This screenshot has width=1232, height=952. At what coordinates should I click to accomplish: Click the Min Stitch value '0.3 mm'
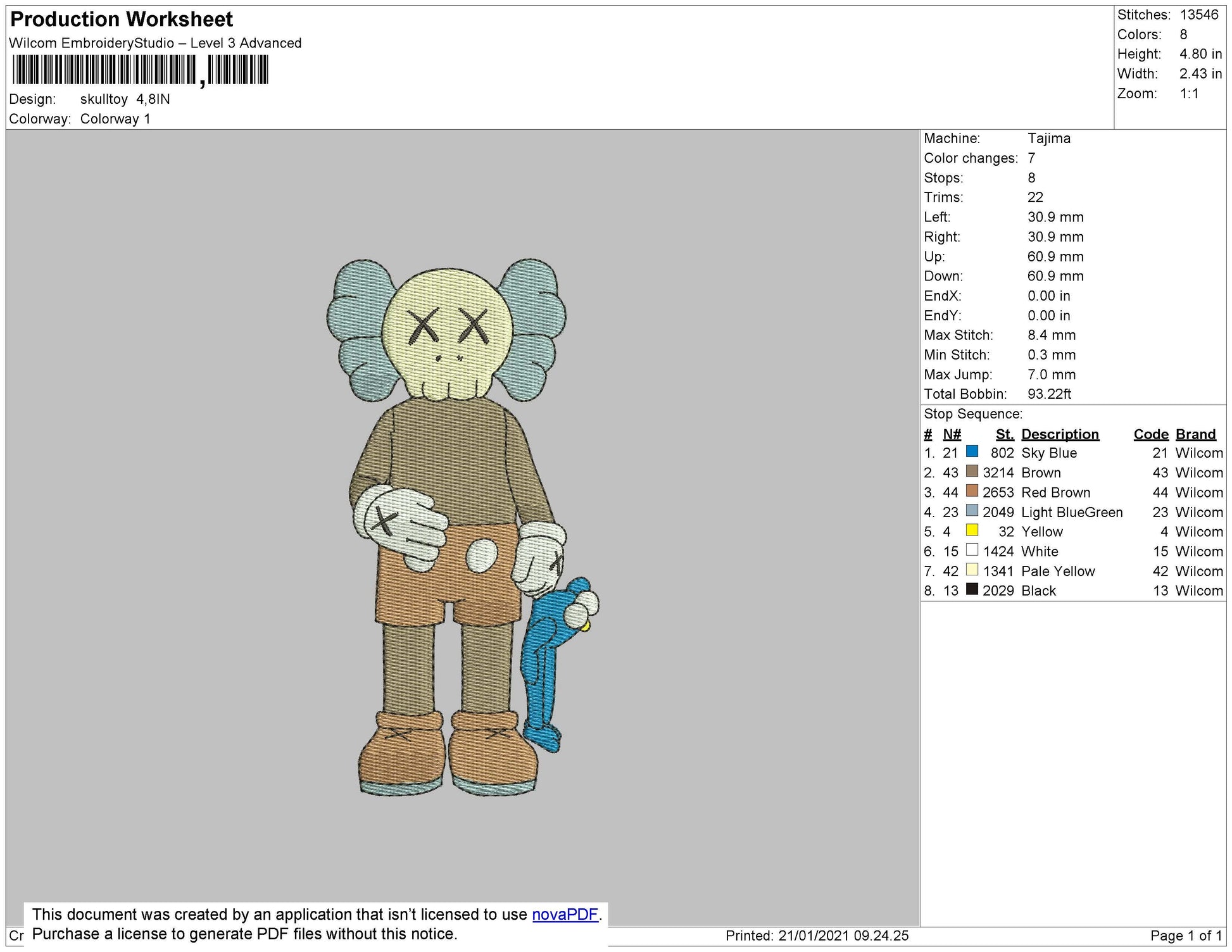point(1052,354)
